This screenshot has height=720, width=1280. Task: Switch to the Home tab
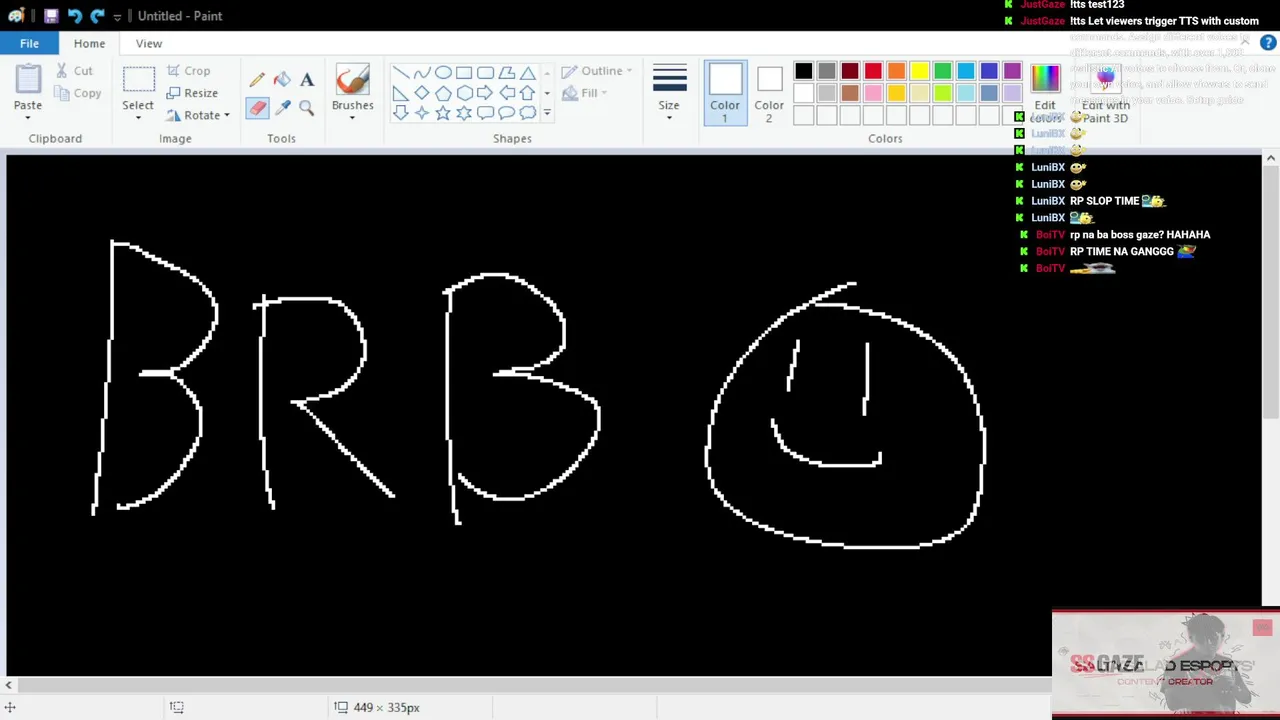point(89,43)
